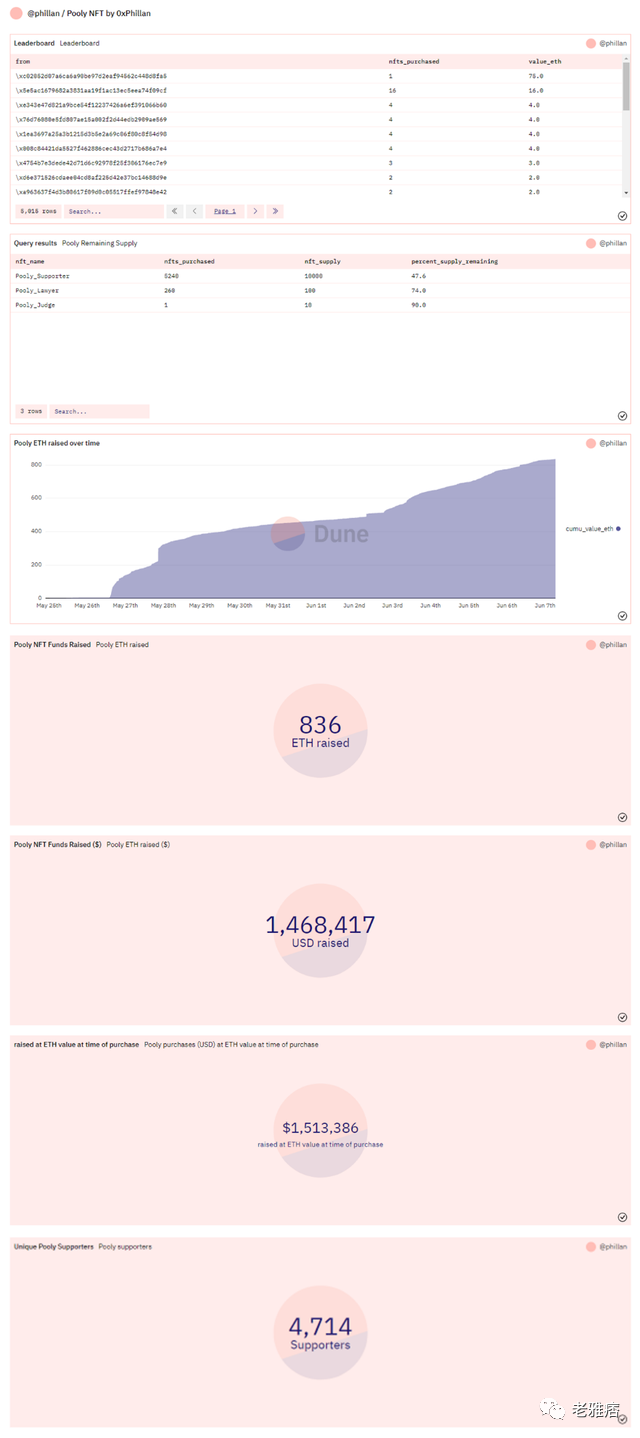Go to first Leaderboard page

click(x=175, y=211)
